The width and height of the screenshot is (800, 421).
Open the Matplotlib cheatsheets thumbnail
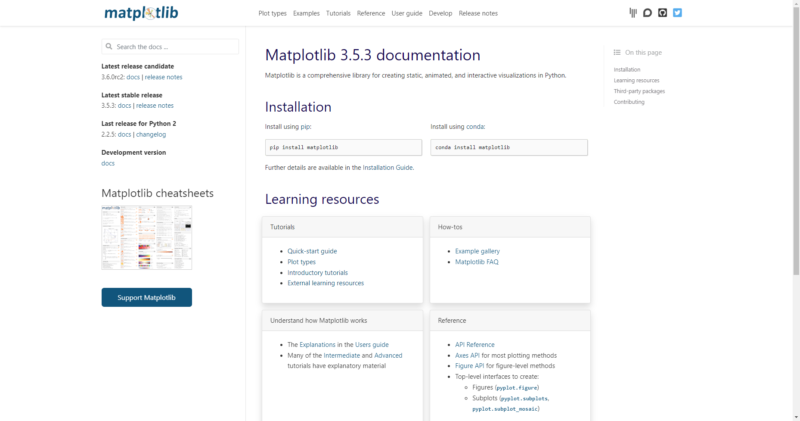tap(146, 238)
